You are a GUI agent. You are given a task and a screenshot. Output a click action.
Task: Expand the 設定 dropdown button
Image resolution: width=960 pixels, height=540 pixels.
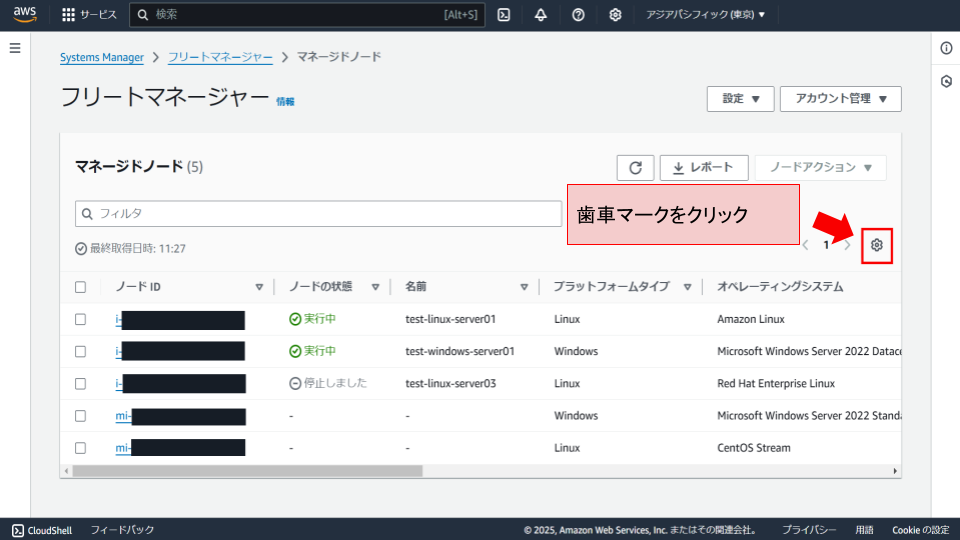[x=740, y=99]
